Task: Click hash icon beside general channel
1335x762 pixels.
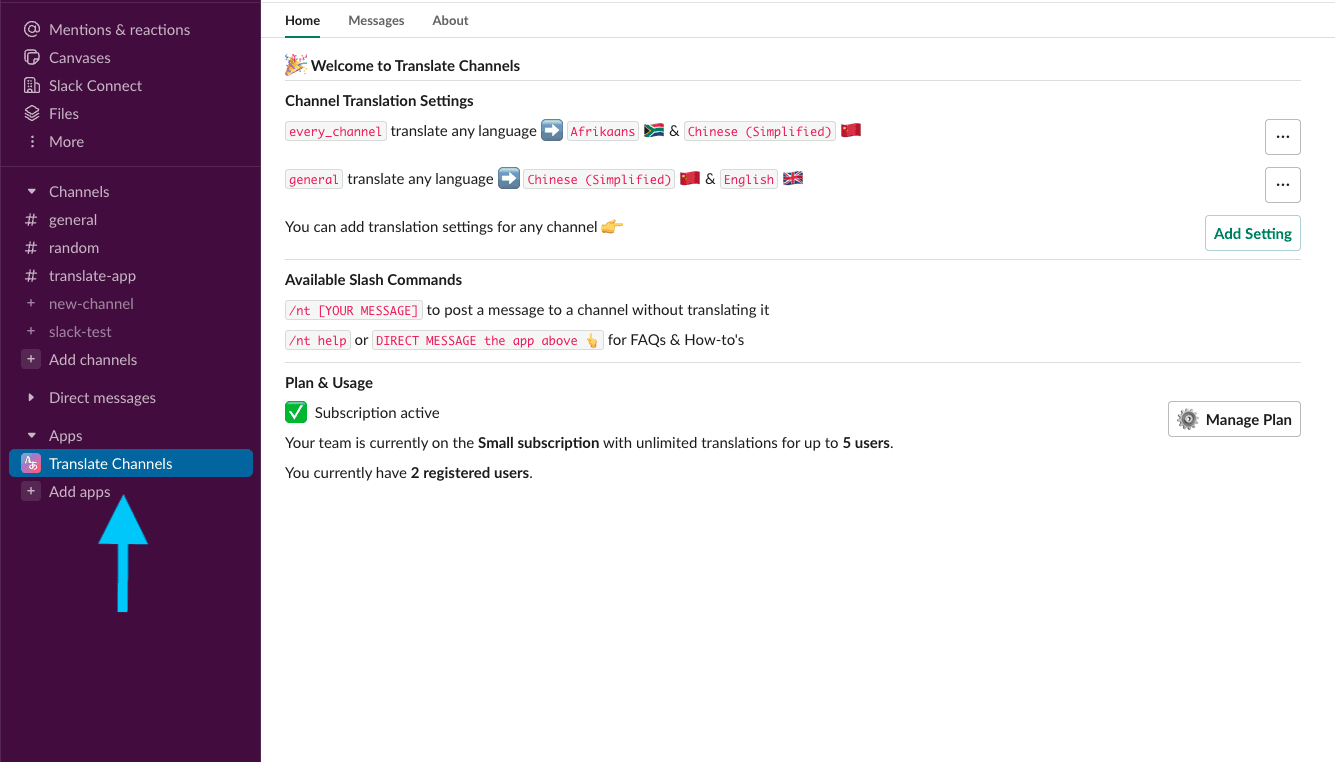Action: (30, 220)
